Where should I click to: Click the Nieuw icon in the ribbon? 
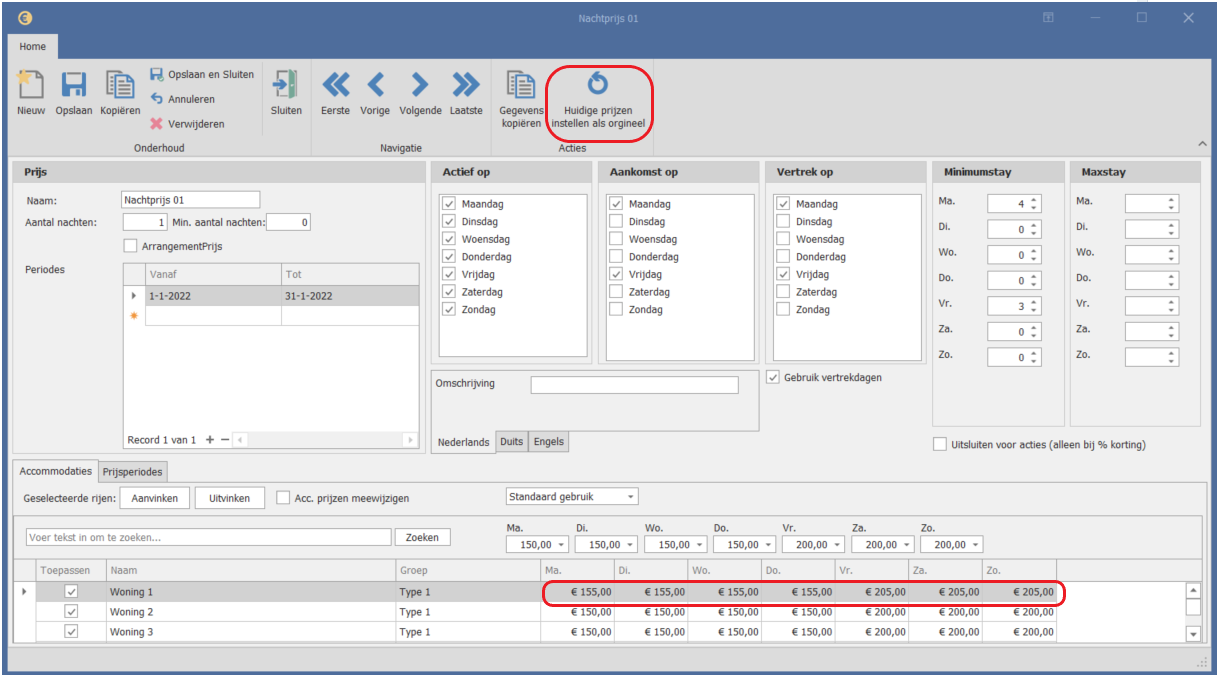pos(31,85)
